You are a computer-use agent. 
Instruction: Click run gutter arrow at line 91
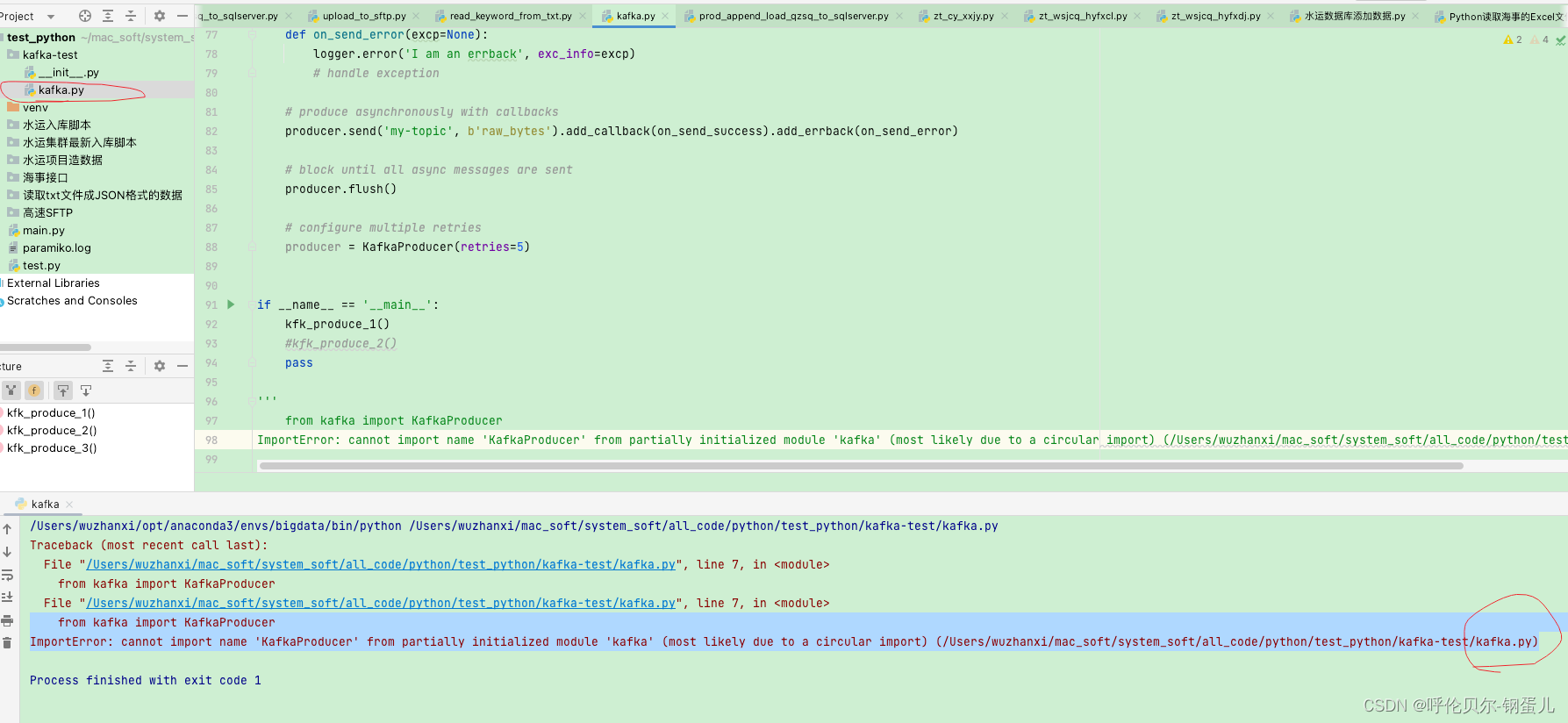tap(231, 304)
